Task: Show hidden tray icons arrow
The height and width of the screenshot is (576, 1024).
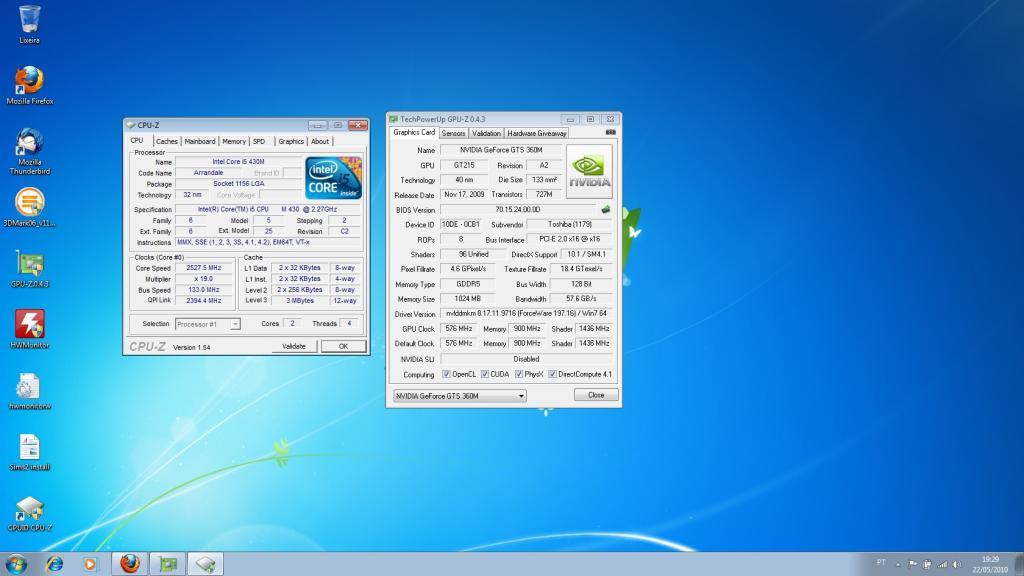Action: [898, 564]
